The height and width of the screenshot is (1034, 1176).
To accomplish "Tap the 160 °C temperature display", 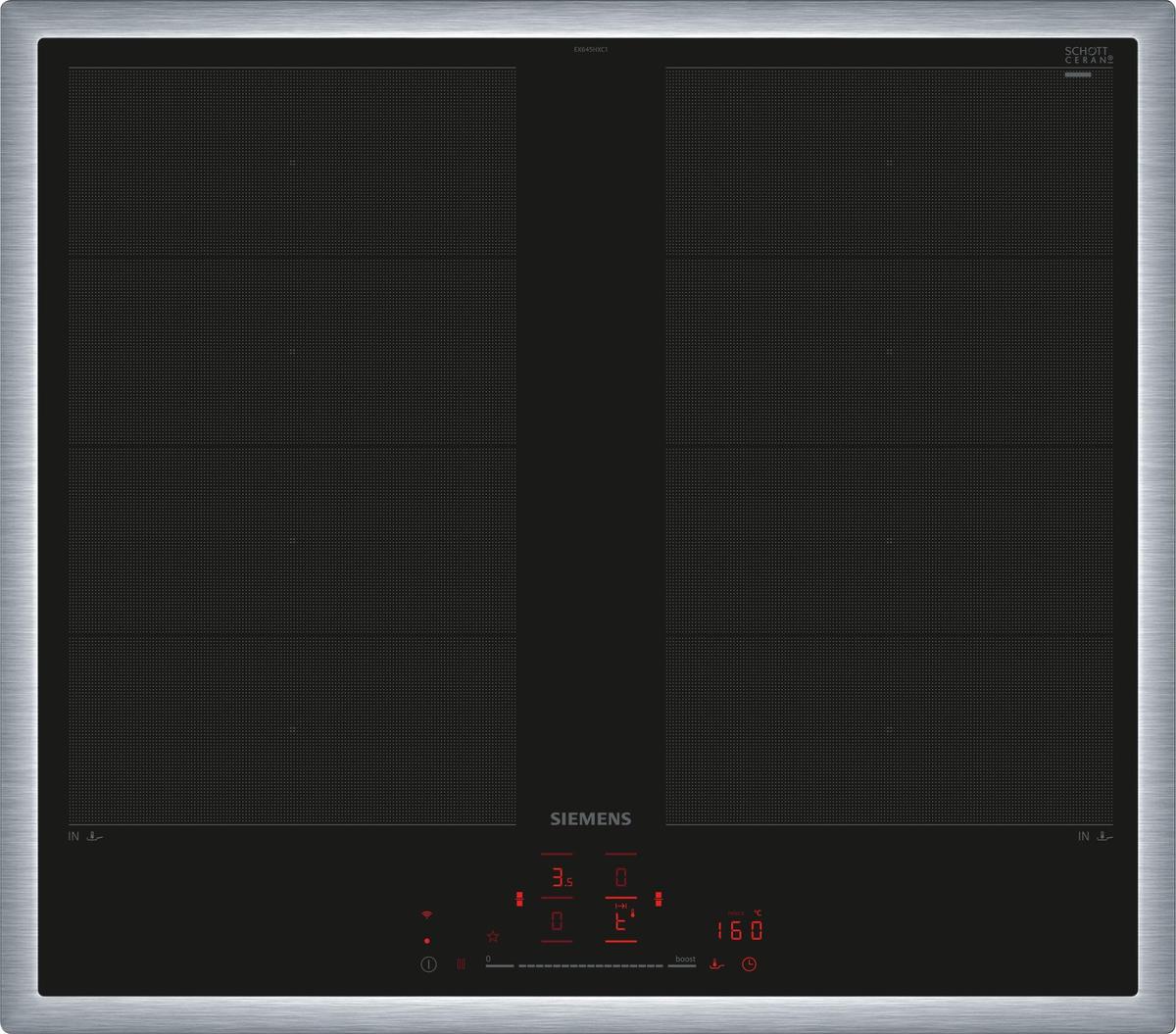I will (739, 930).
